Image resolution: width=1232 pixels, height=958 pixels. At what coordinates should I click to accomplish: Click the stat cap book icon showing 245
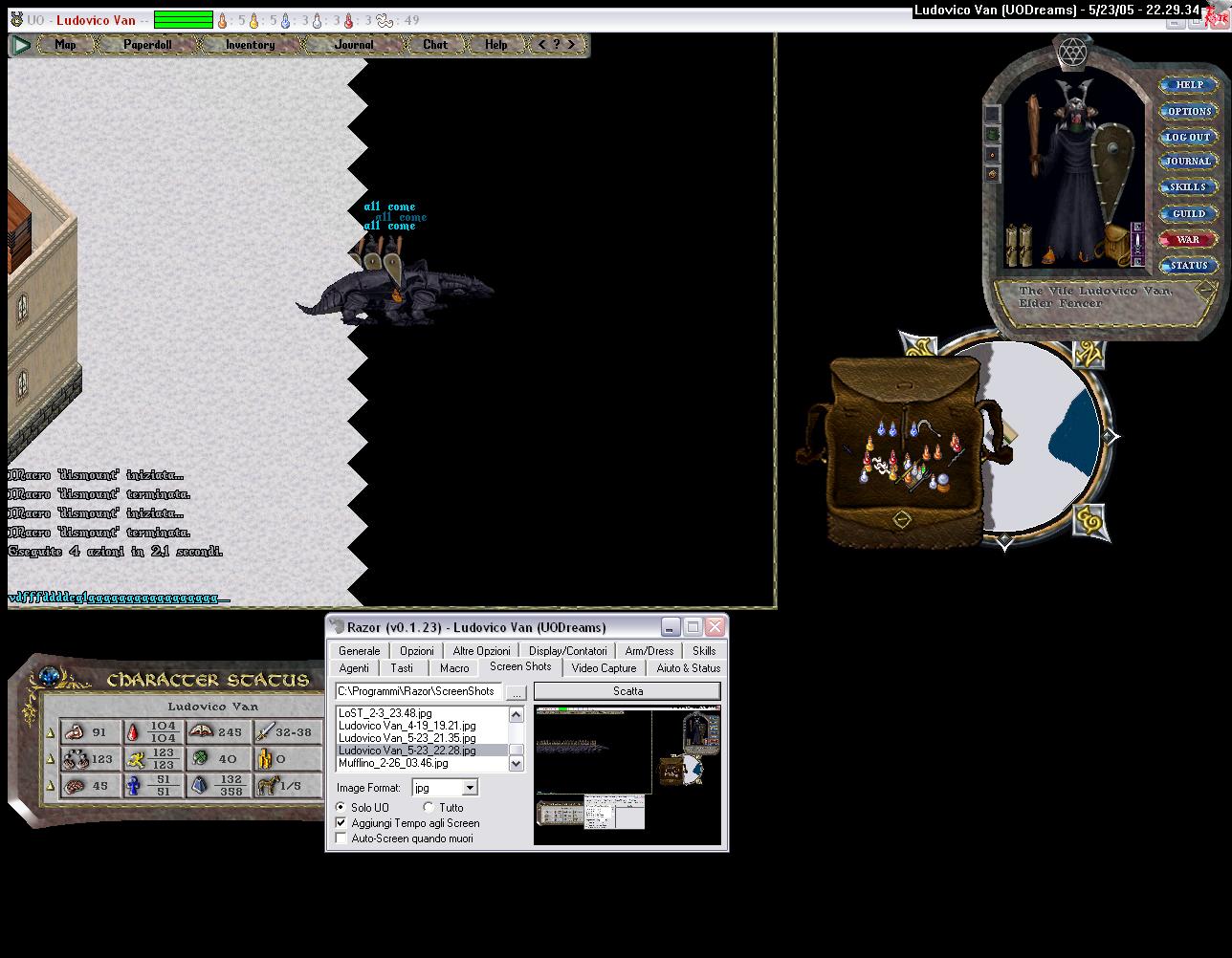tap(201, 731)
